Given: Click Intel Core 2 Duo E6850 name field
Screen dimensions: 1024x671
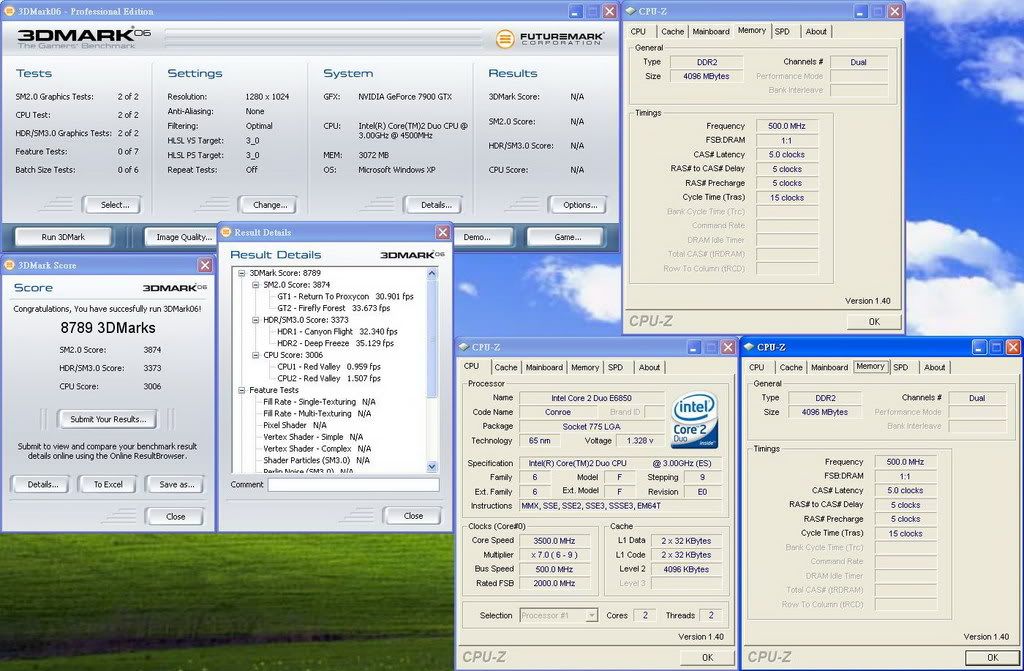Looking at the screenshot, I should [591, 398].
